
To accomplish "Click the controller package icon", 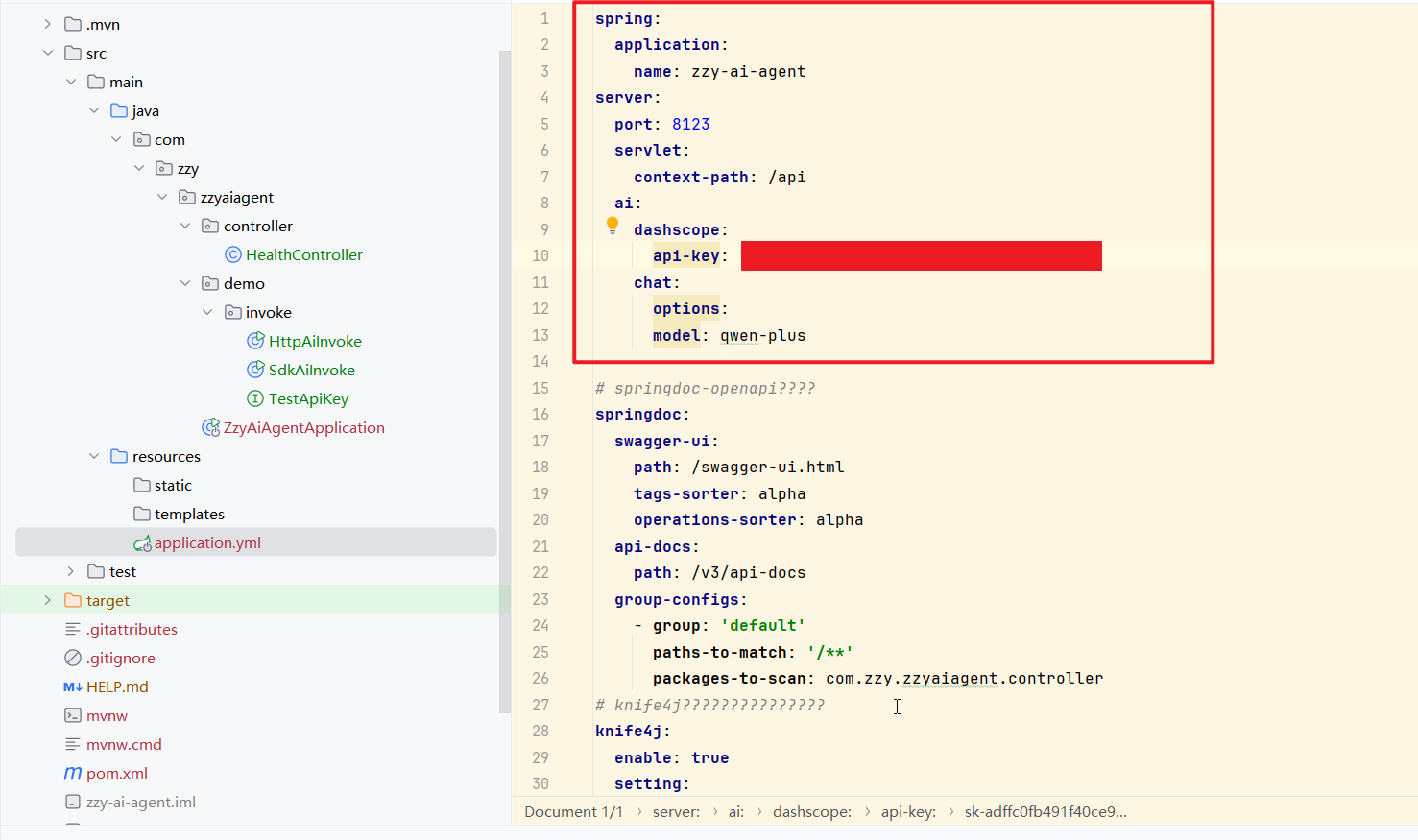I will 210,226.
